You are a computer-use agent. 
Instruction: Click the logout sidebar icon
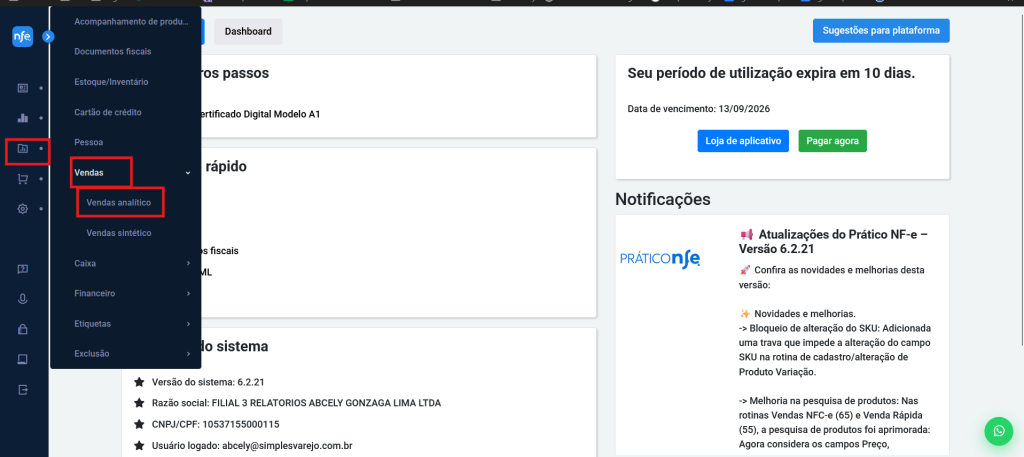click(x=22, y=390)
